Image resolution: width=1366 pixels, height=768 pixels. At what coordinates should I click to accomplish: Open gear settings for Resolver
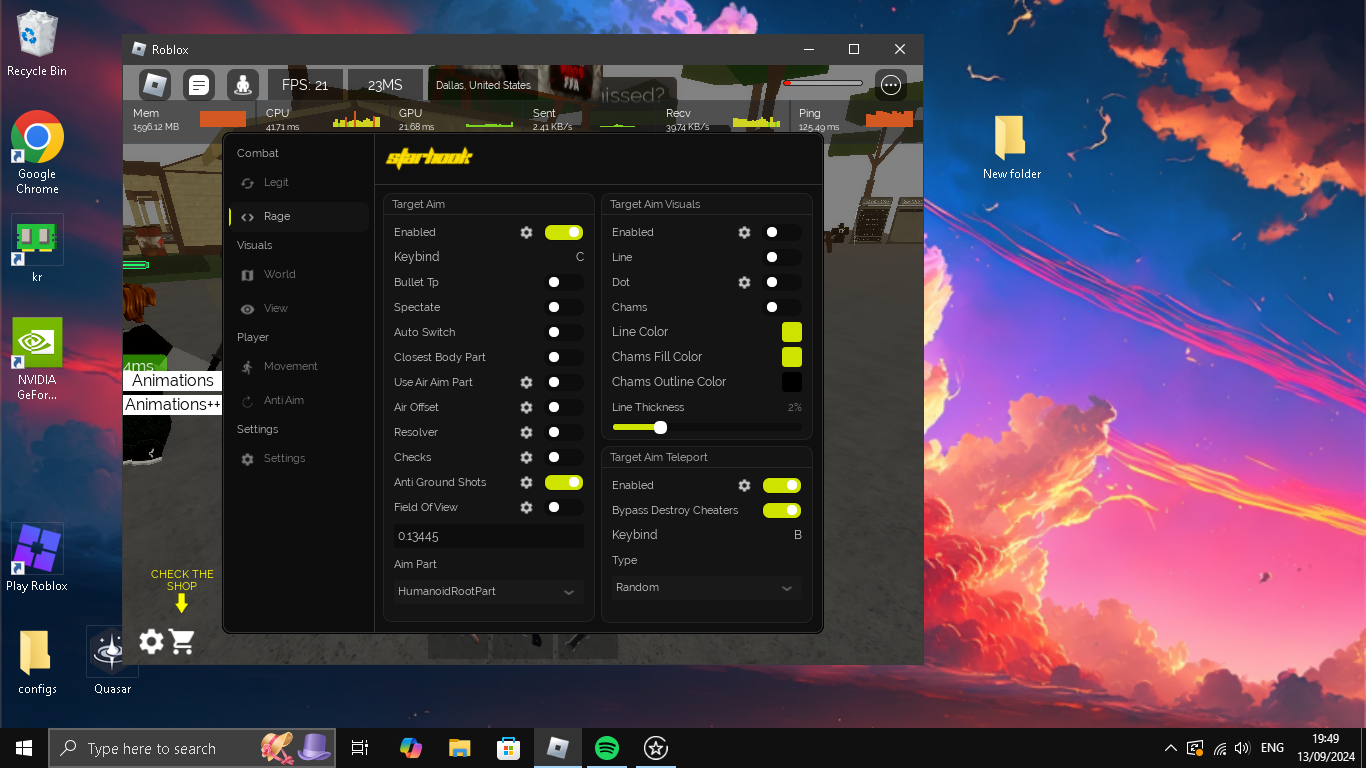(526, 432)
